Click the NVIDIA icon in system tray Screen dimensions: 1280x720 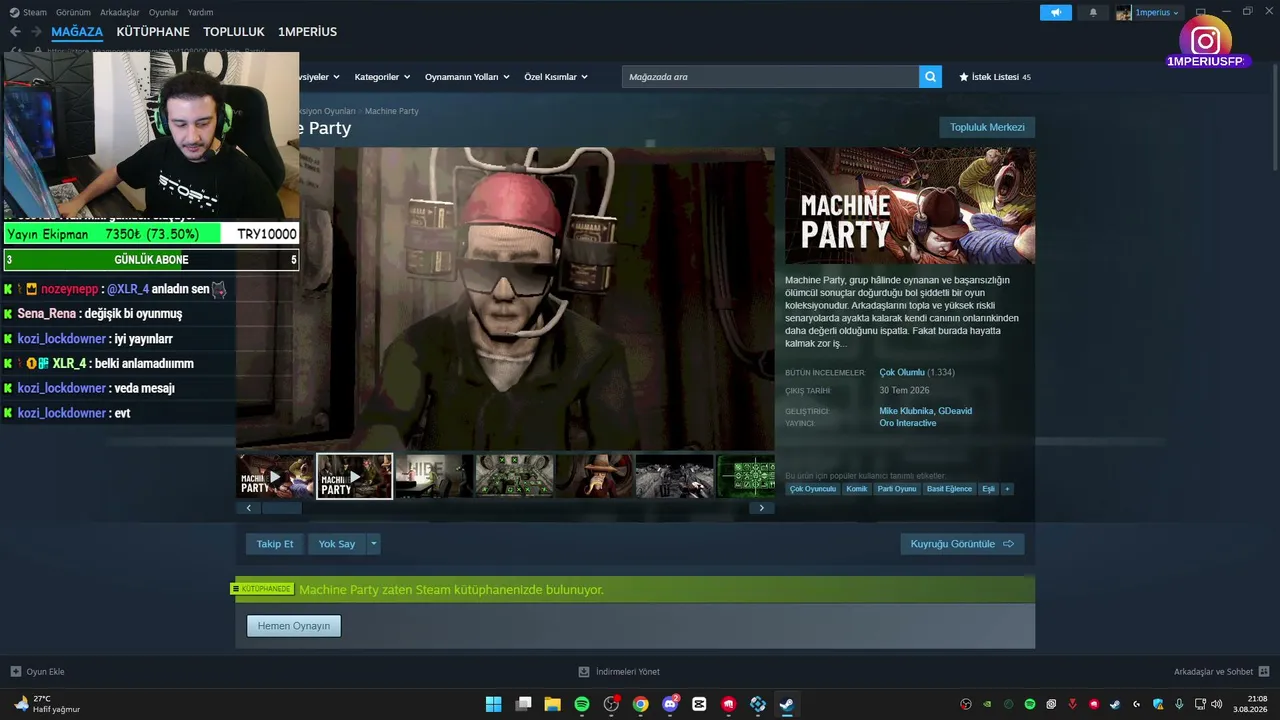pos(987,704)
